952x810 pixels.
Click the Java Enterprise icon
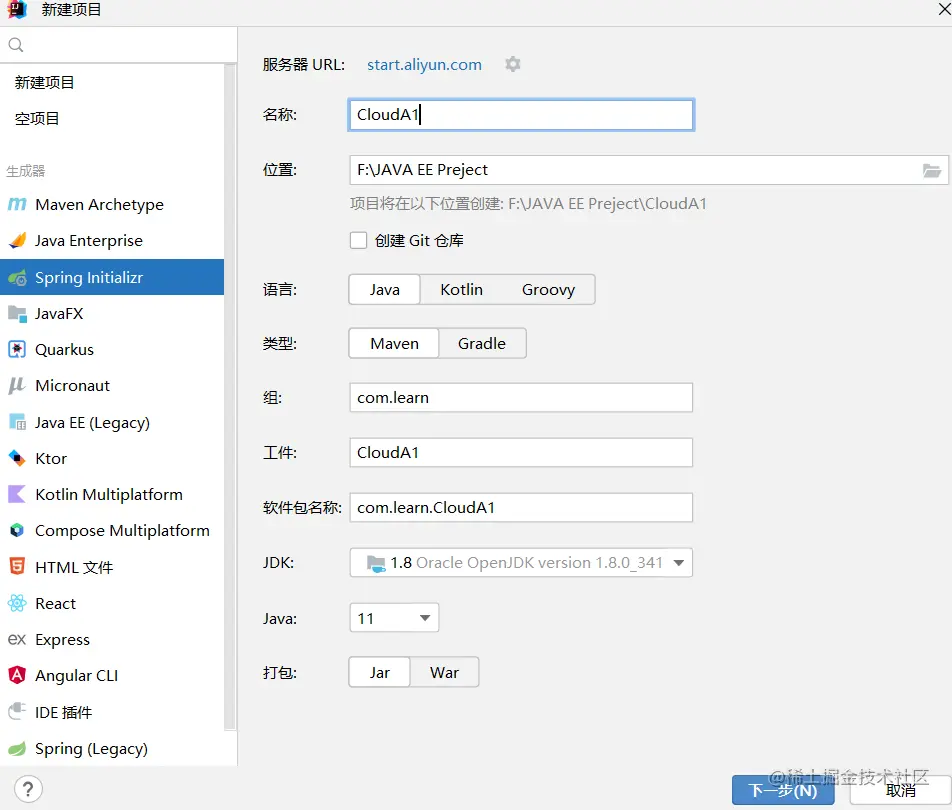coord(17,240)
